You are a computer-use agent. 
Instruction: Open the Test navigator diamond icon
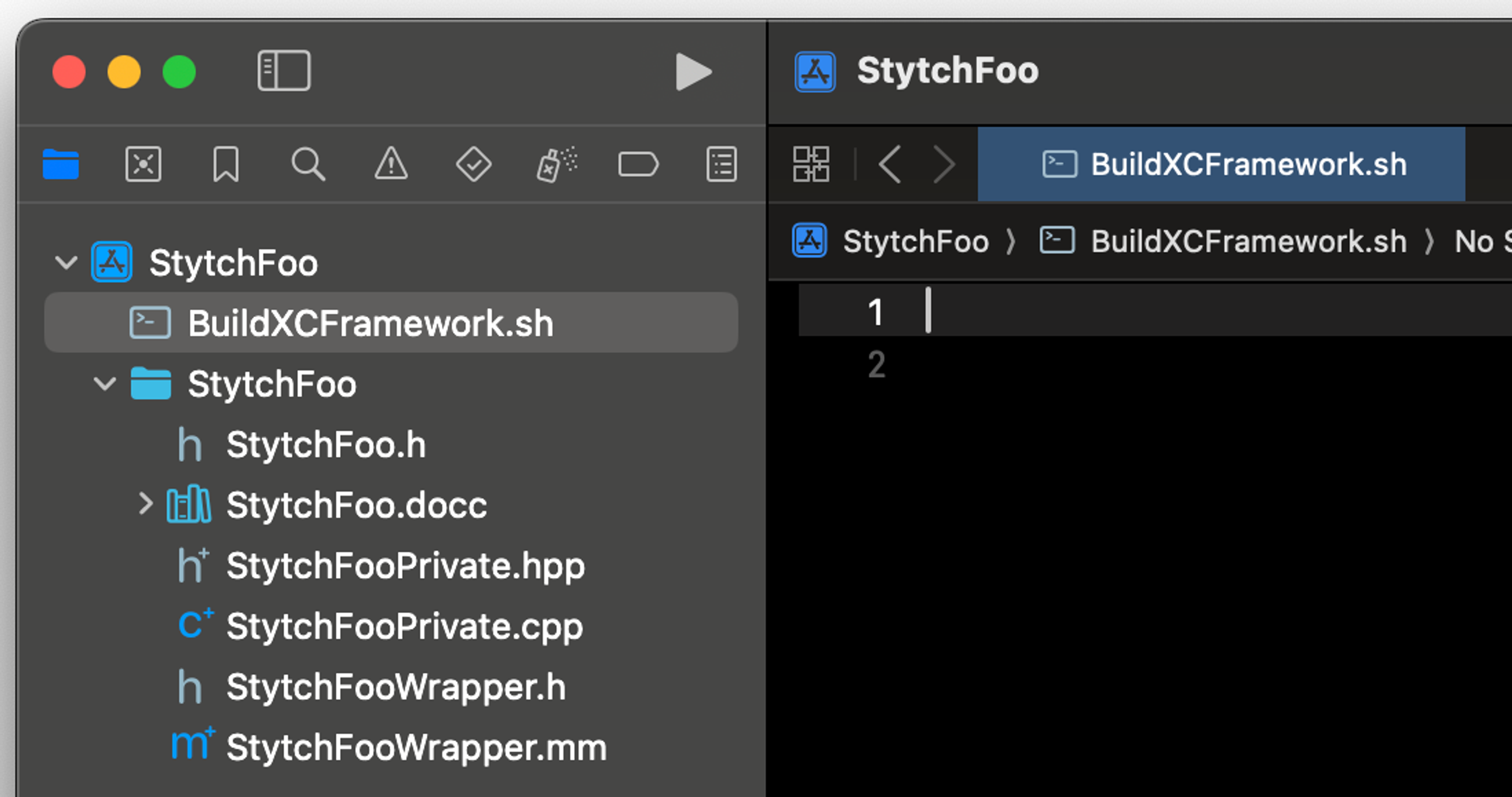[x=474, y=165]
